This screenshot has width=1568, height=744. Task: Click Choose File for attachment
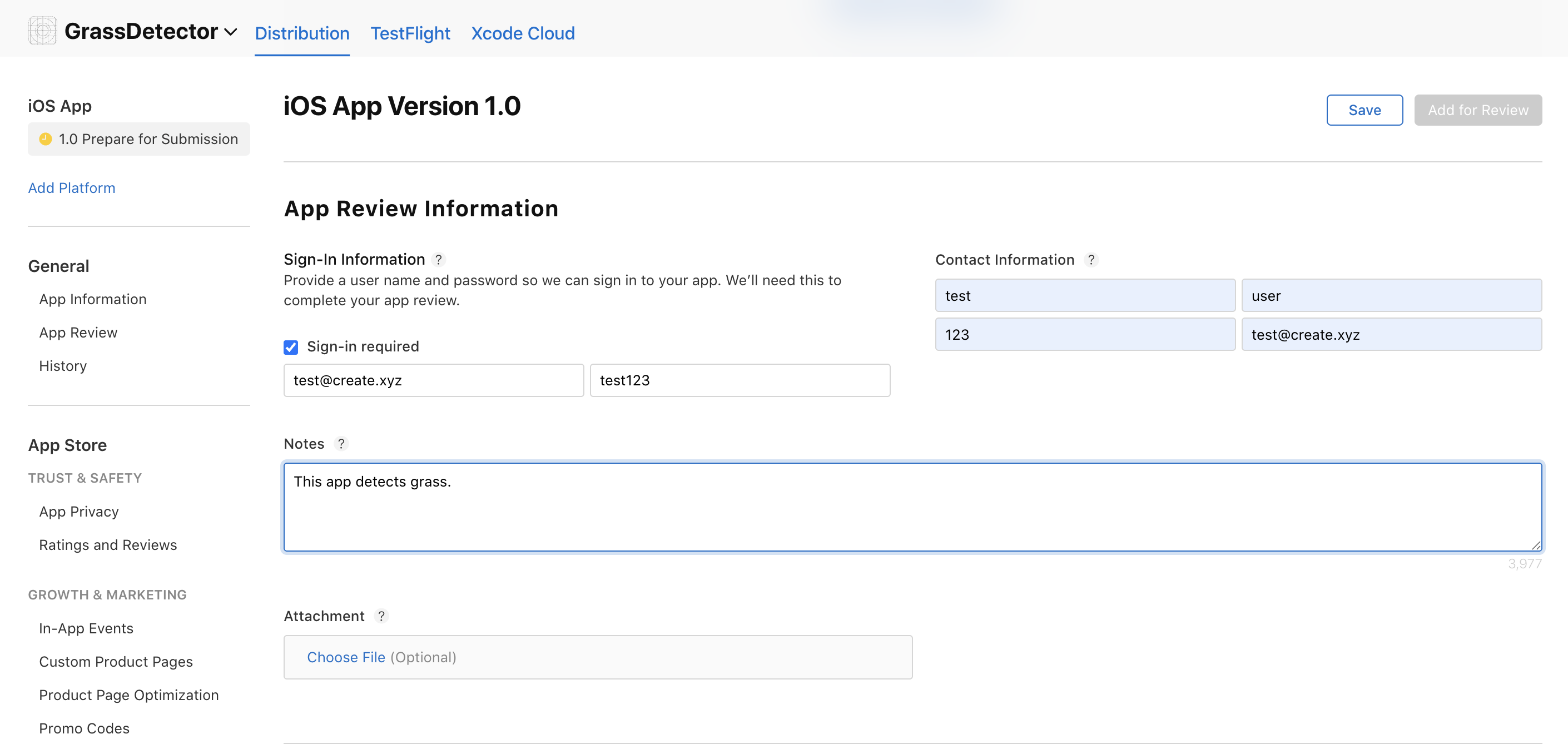346,658
